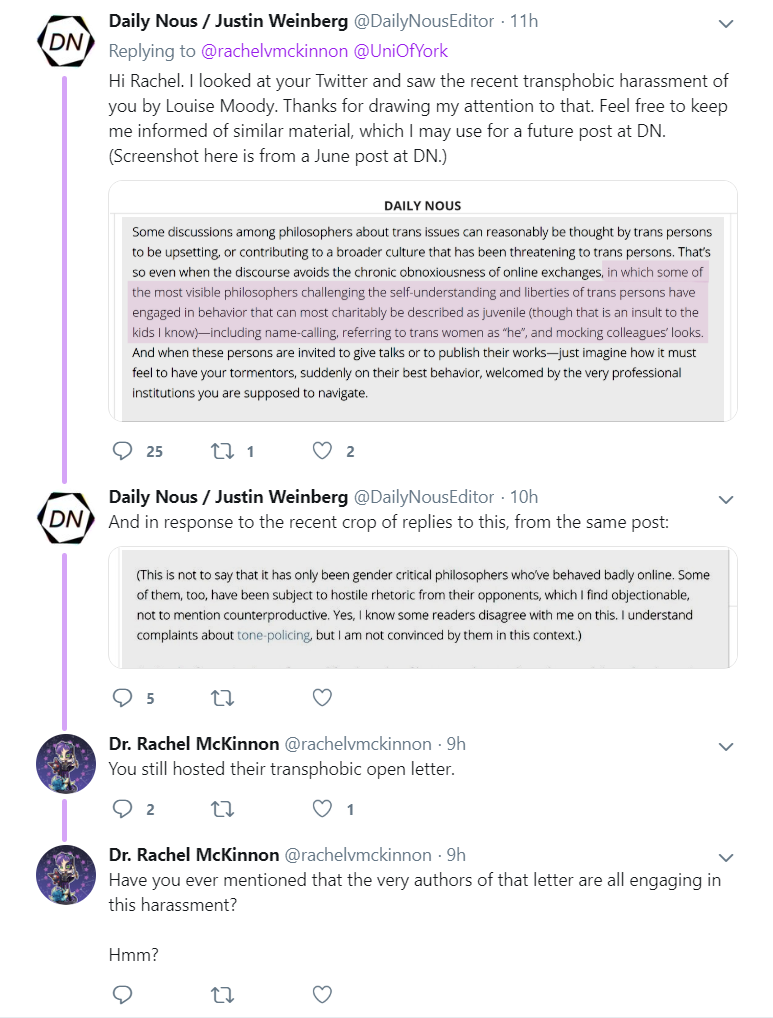Open the @rachelvmckinnon mention link
Screen dimensions: 773x1018
pos(275,51)
